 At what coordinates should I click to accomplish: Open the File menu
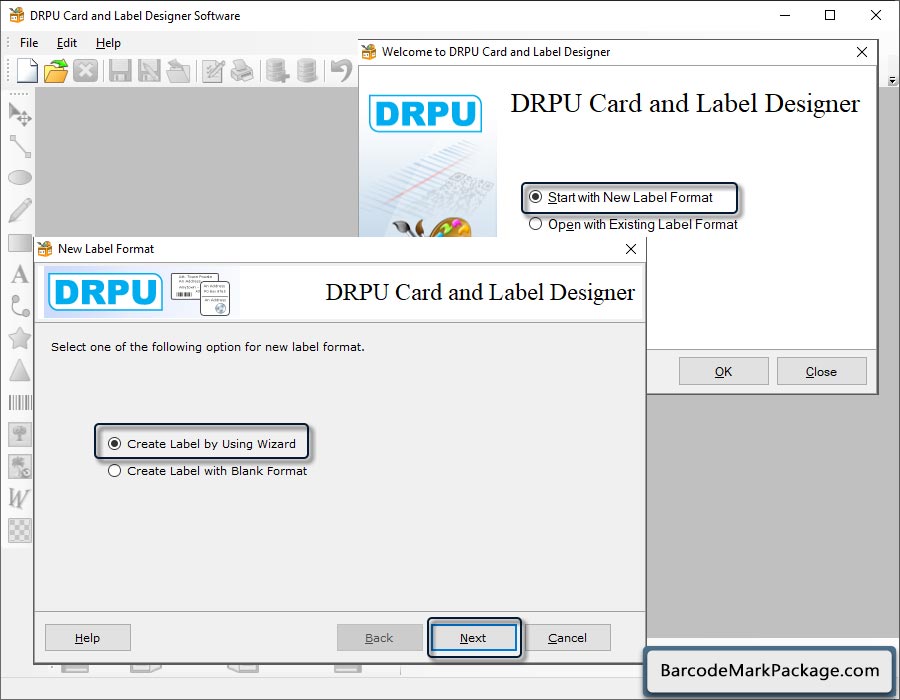[x=29, y=43]
